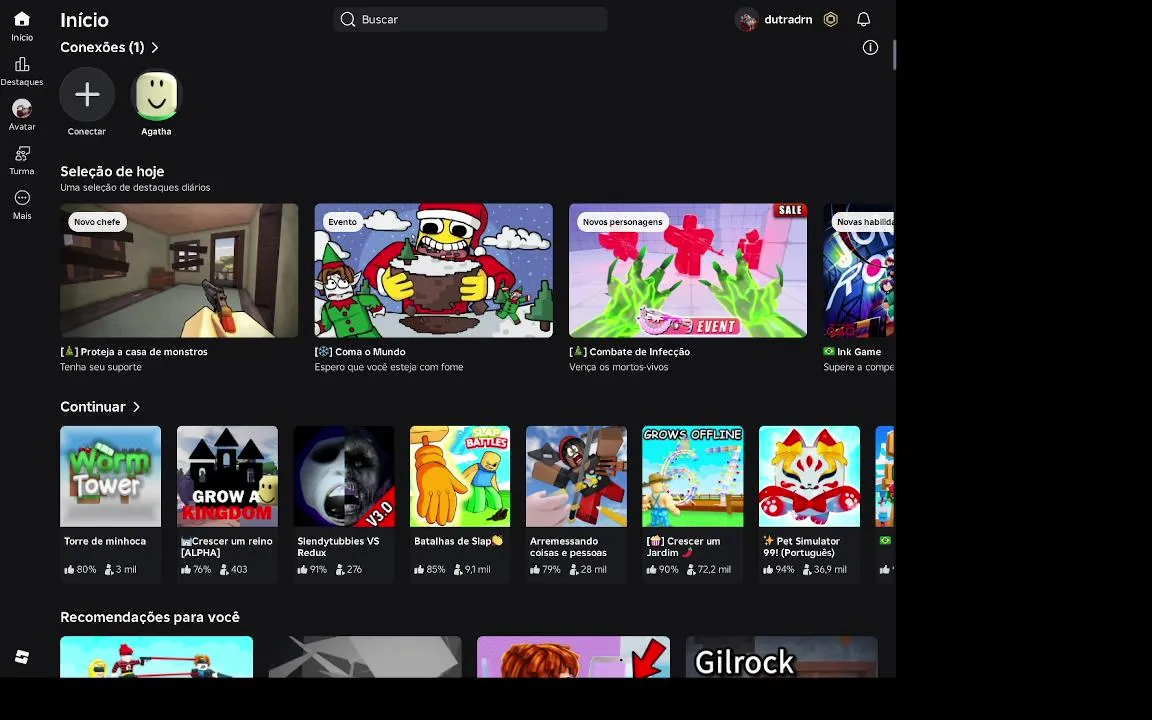Image resolution: width=1152 pixels, height=720 pixels.
Task: Click the Conectar plus button
Action: 87,95
